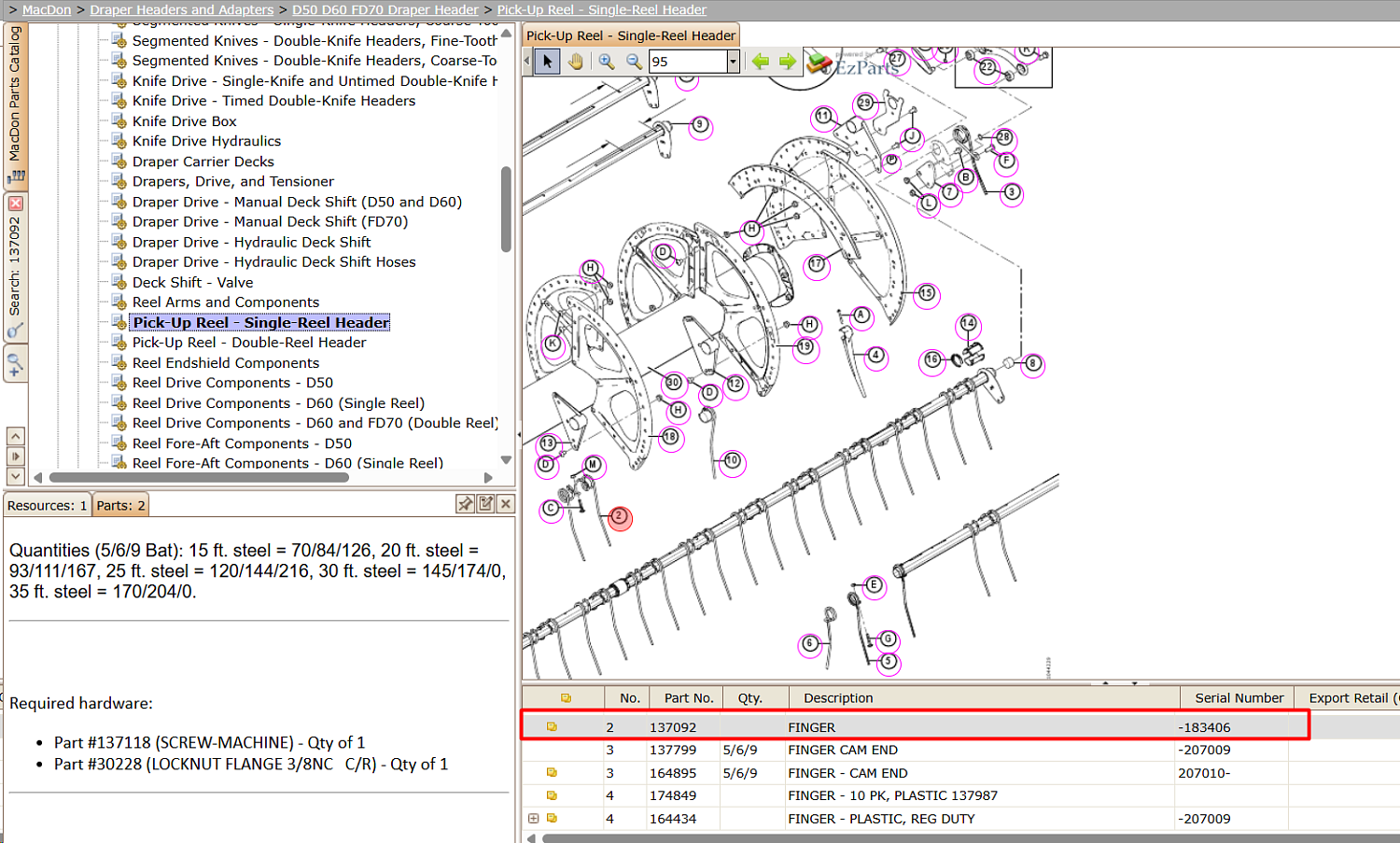Go to next diagram with green right arrow
The width and height of the screenshot is (1400, 843).
[788, 62]
